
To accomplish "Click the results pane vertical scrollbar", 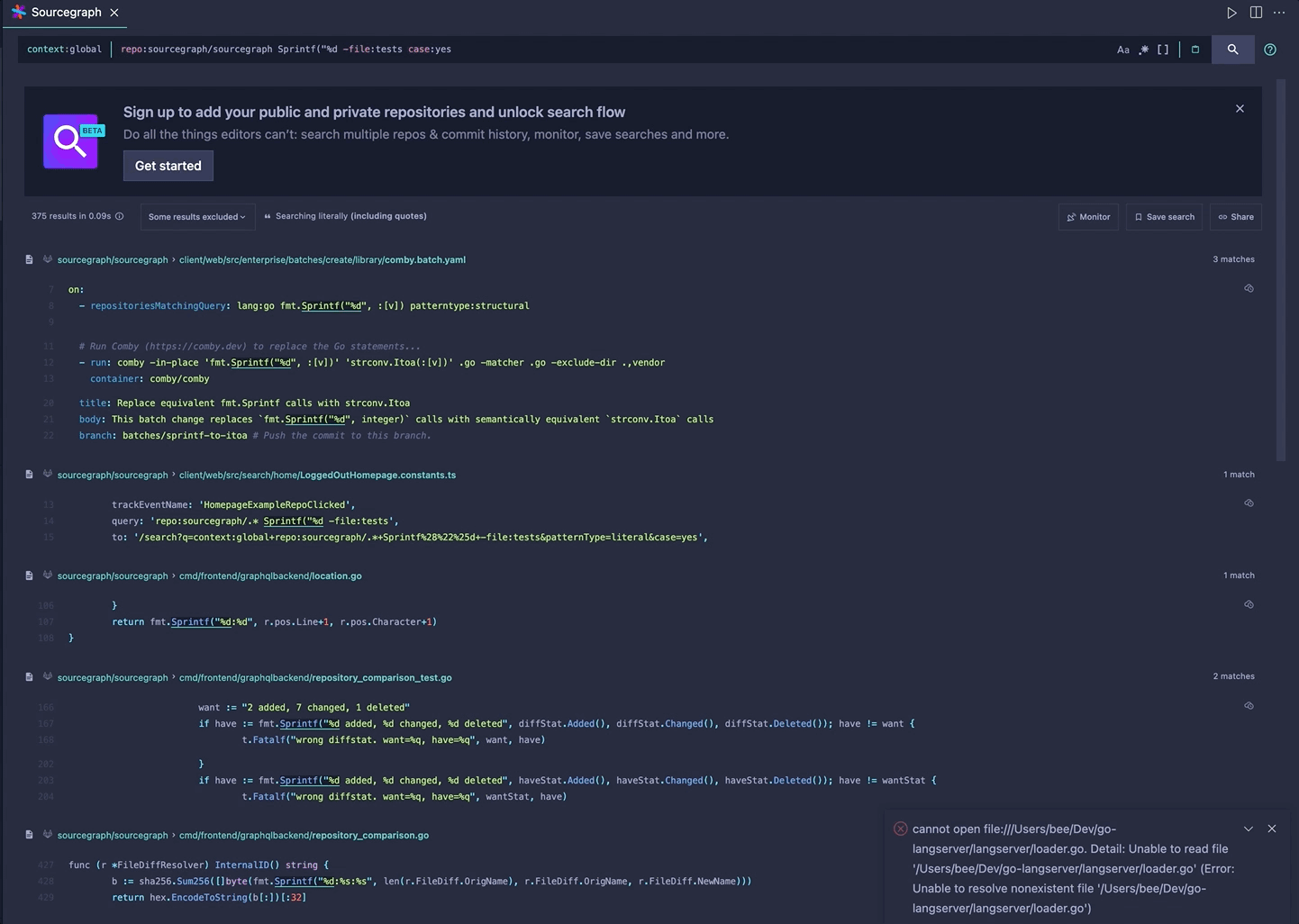I will coord(1281,270).
